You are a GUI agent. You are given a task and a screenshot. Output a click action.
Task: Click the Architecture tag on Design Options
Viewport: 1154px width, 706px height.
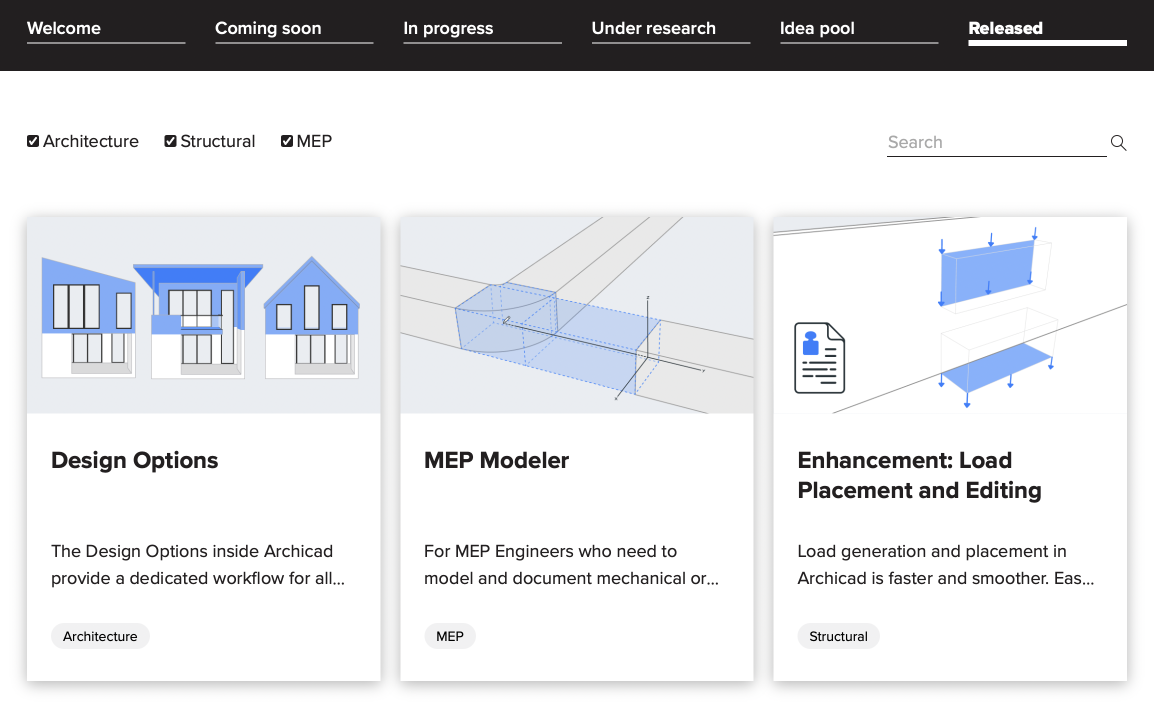tap(100, 636)
